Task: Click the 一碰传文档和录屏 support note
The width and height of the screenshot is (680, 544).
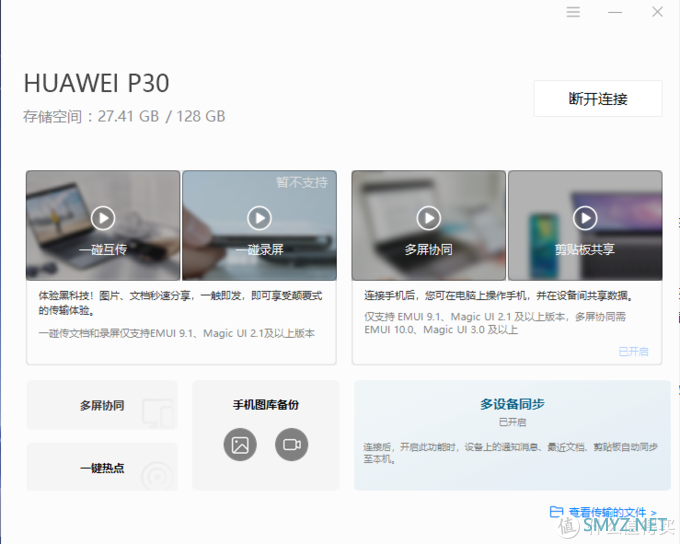Action: [x=177, y=333]
